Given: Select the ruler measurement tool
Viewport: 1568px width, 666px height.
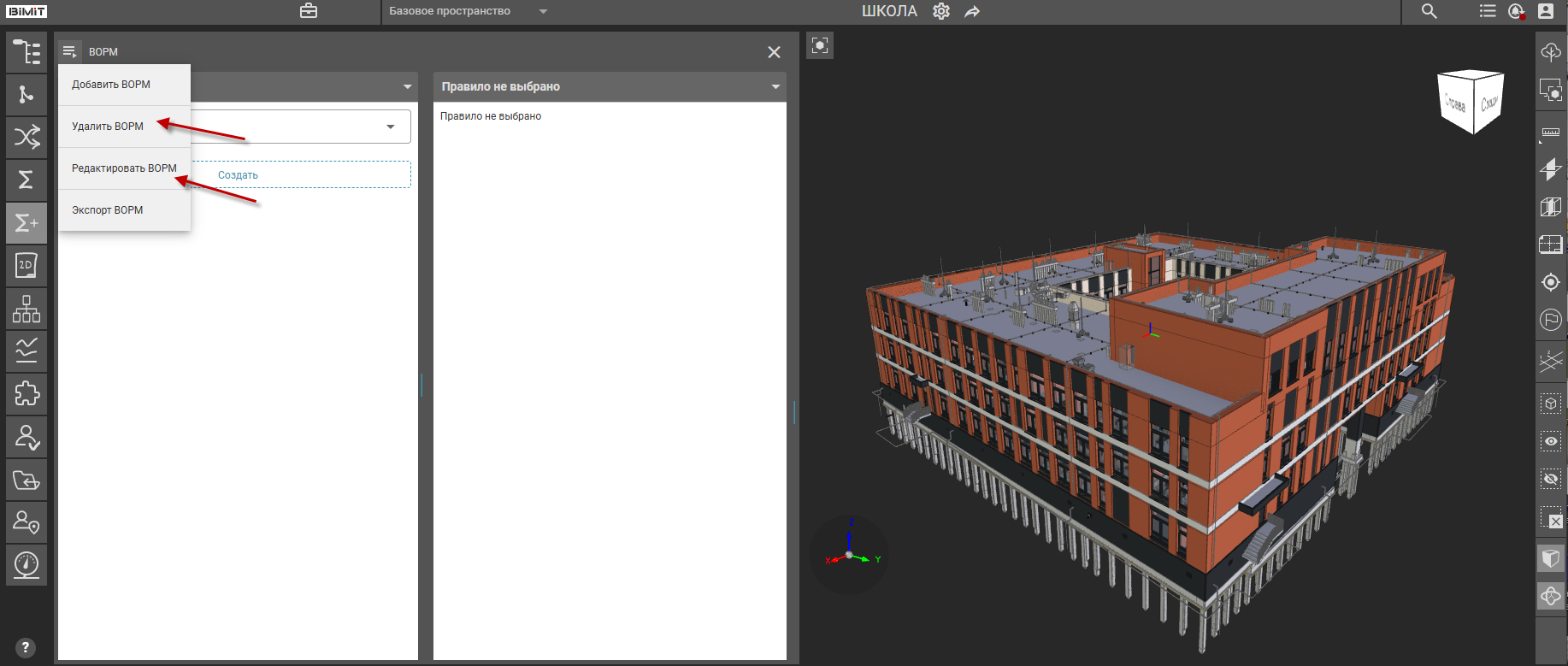Looking at the screenshot, I should 1550,133.
